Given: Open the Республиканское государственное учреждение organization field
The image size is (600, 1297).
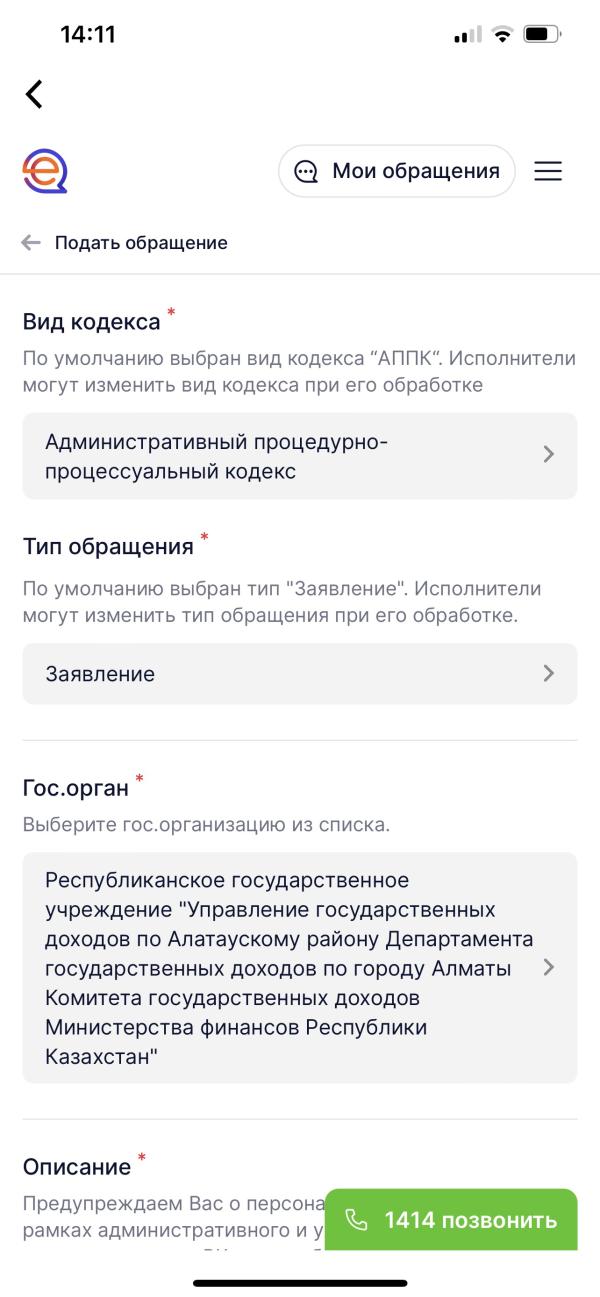Looking at the screenshot, I should pyautogui.click(x=300, y=967).
